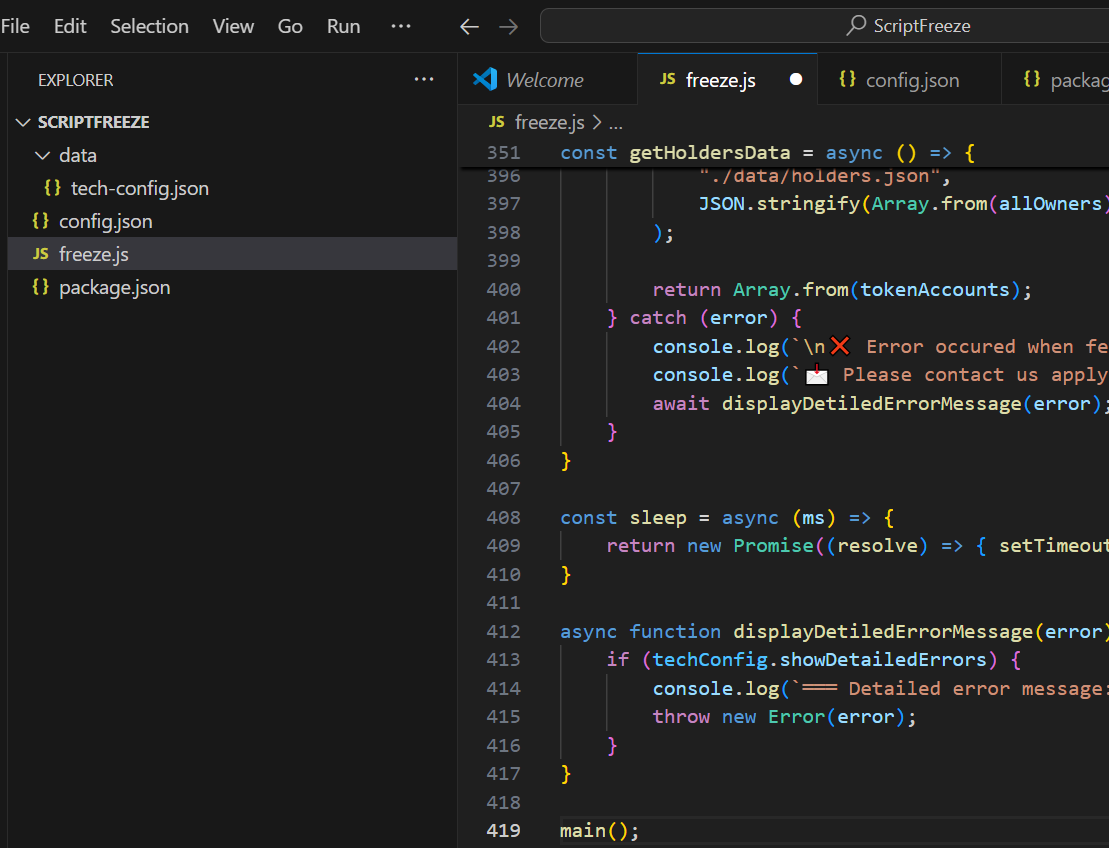This screenshot has width=1109, height=848.
Task: Open tech-config.json in the explorer
Action: pyautogui.click(x=232, y=188)
